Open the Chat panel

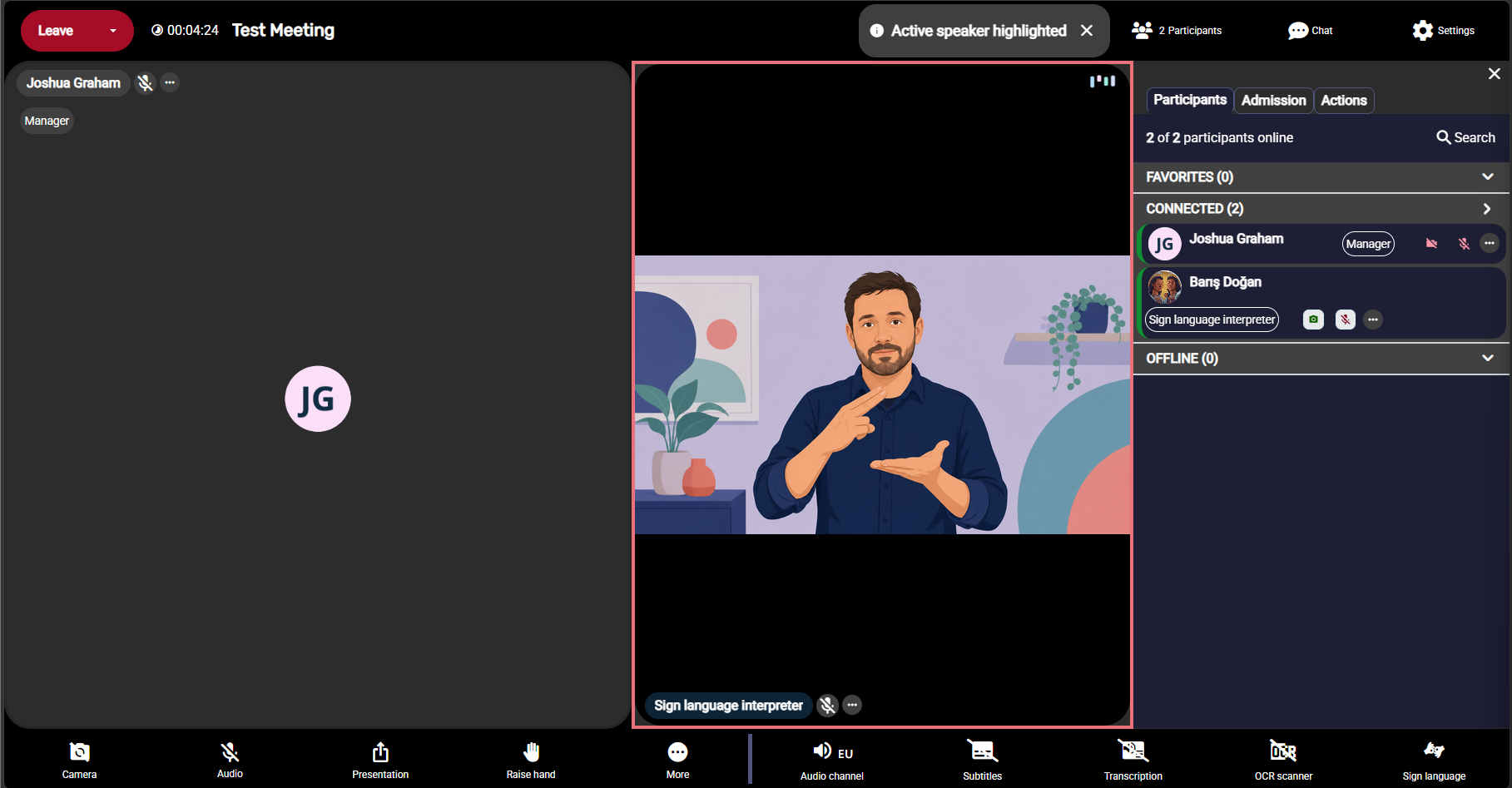tap(1310, 31)
